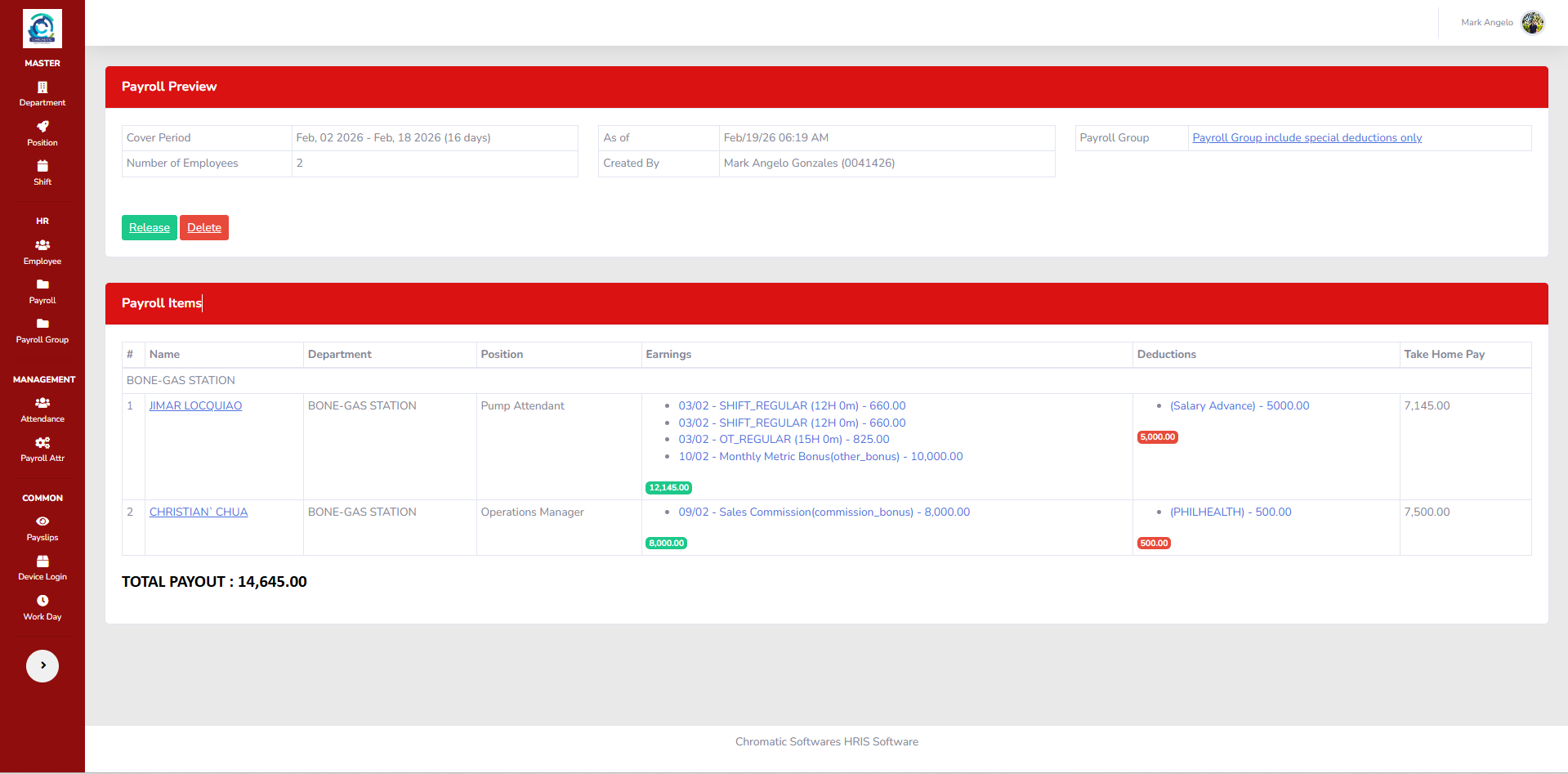The height and width of the screenshot is (774, 1568).
Task: Select the Payslips menu label
Action: (x=42, y=538)
